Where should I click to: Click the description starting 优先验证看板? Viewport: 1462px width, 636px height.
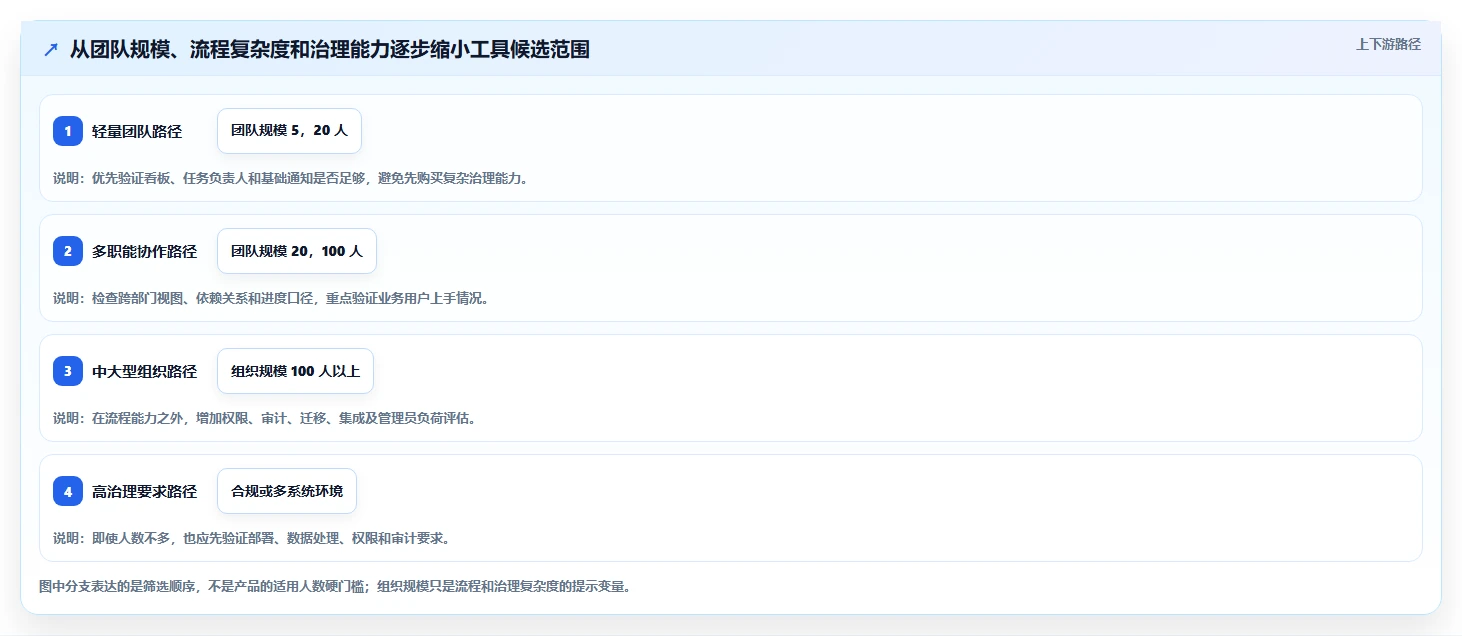point(290,178)
